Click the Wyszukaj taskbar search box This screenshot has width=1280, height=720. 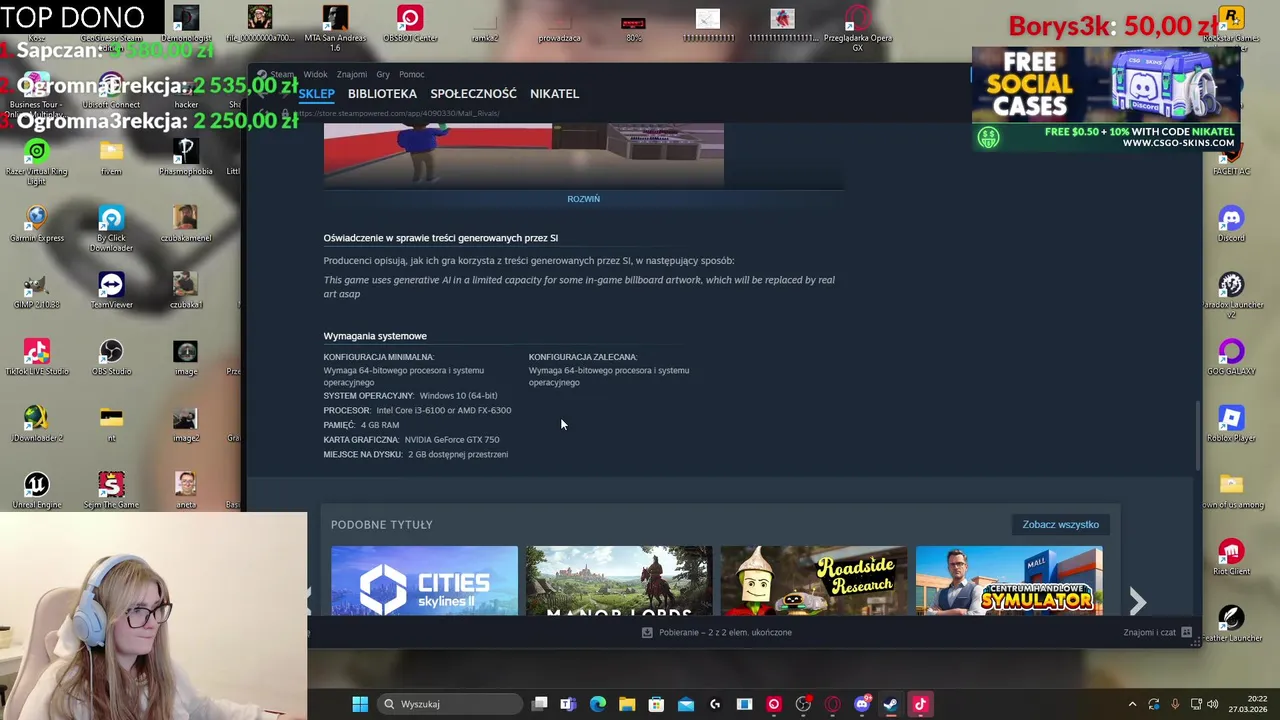point(448,704)
